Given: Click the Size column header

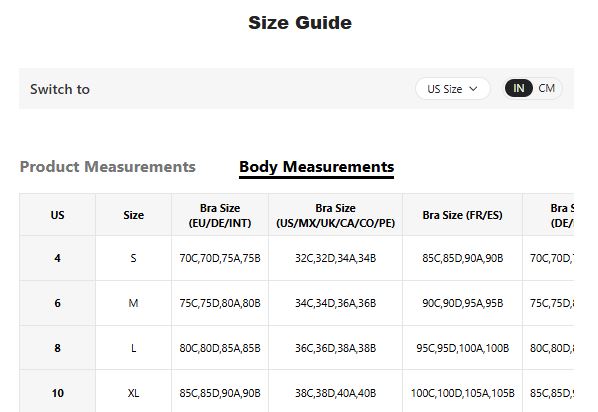Looking at the screenshot, I should click(133, 215).
